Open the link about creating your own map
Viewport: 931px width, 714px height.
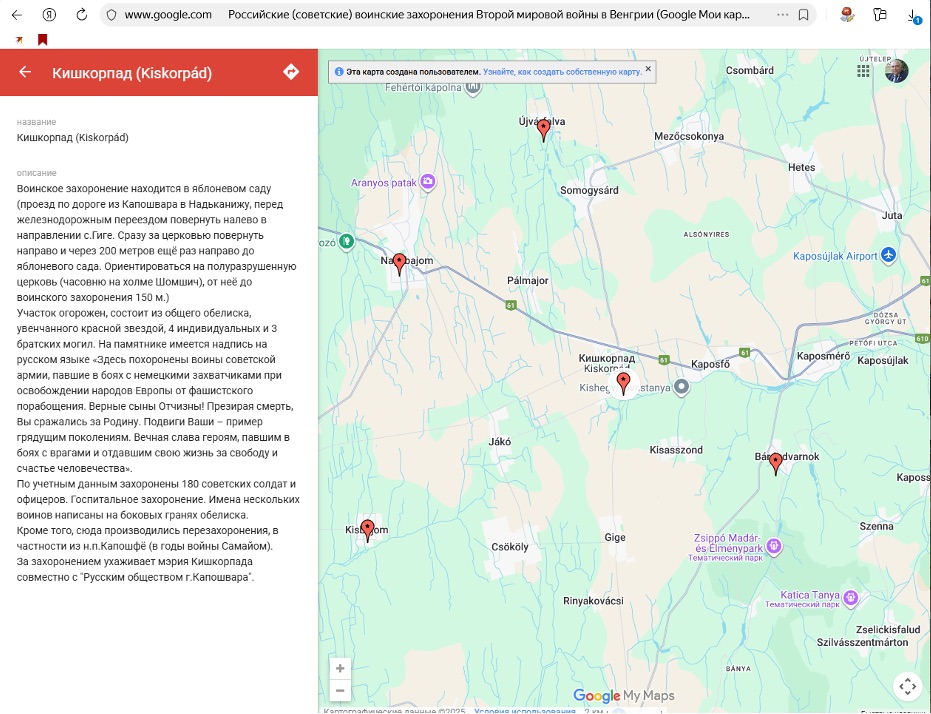[561, 72]
